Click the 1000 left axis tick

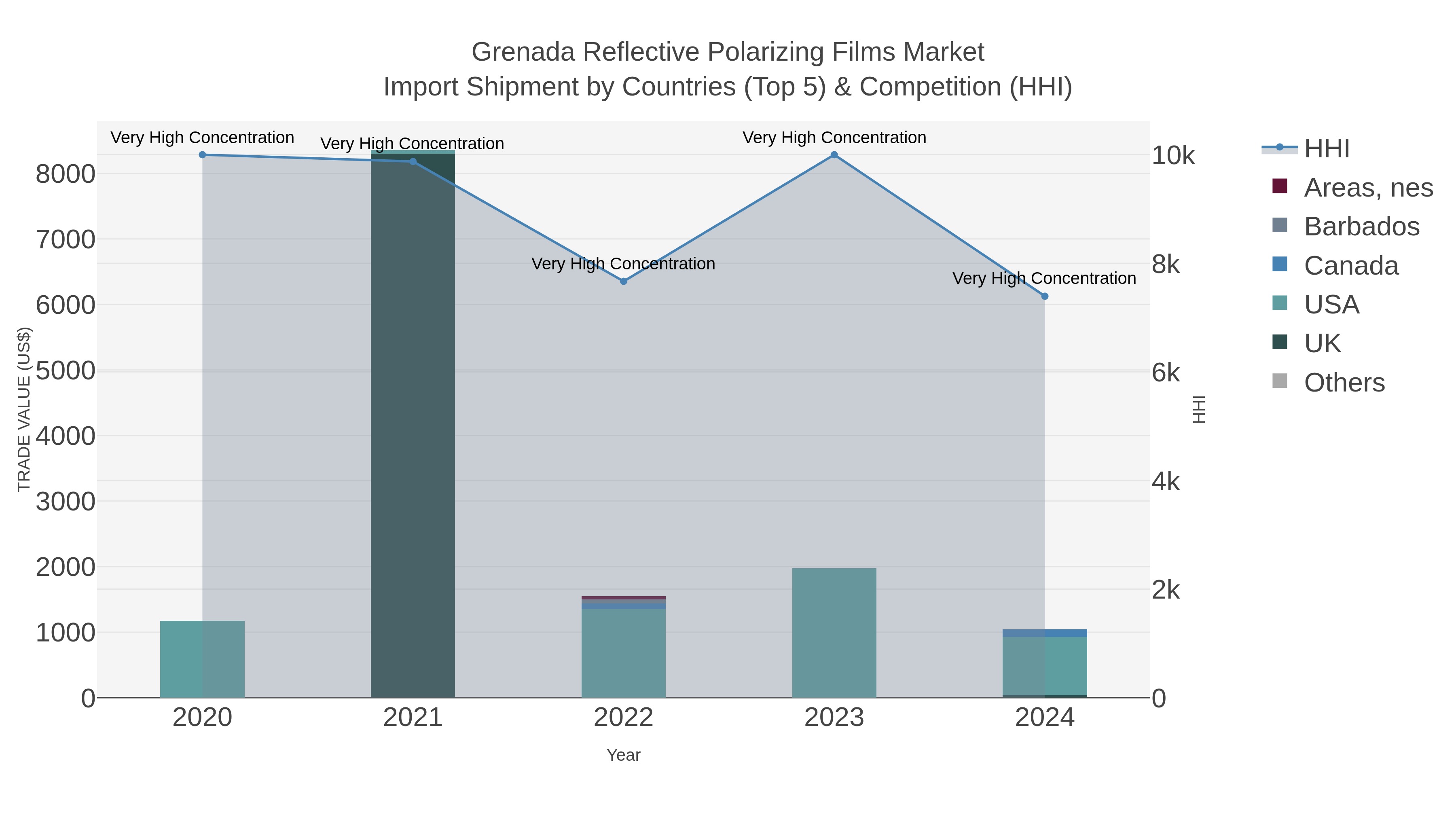66,633
